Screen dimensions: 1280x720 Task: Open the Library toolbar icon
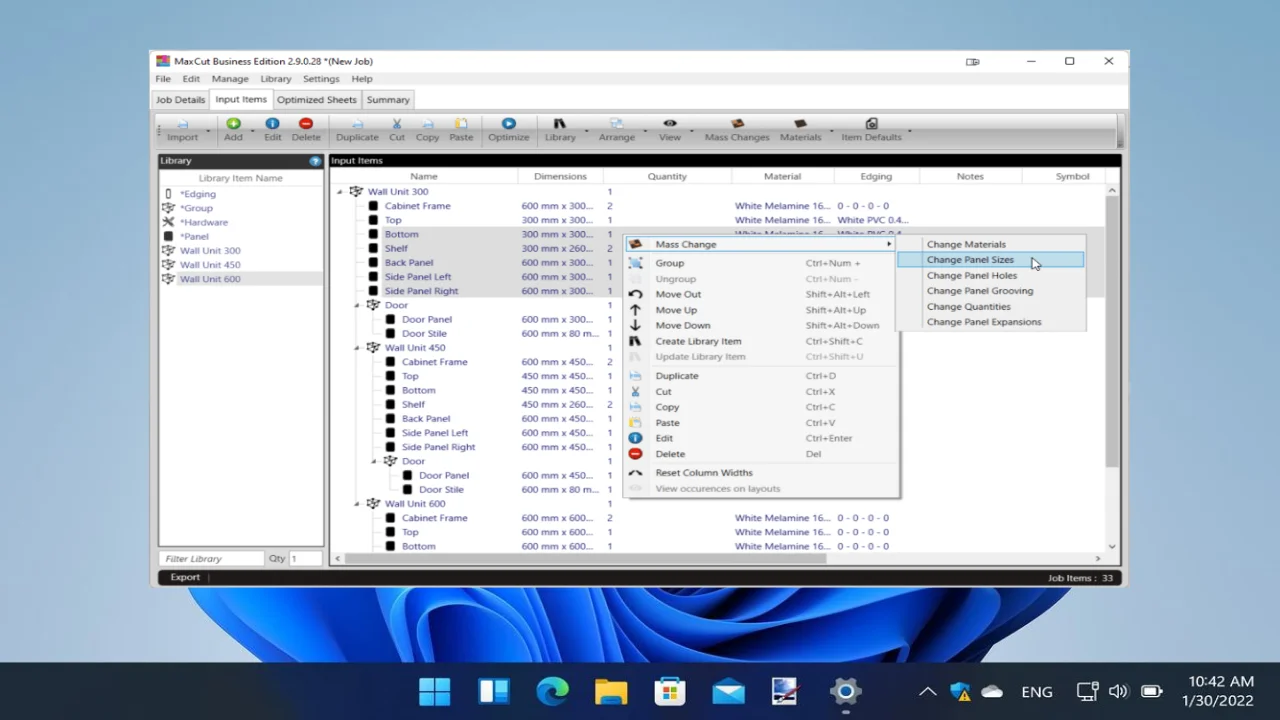click(x=560, y=124)
